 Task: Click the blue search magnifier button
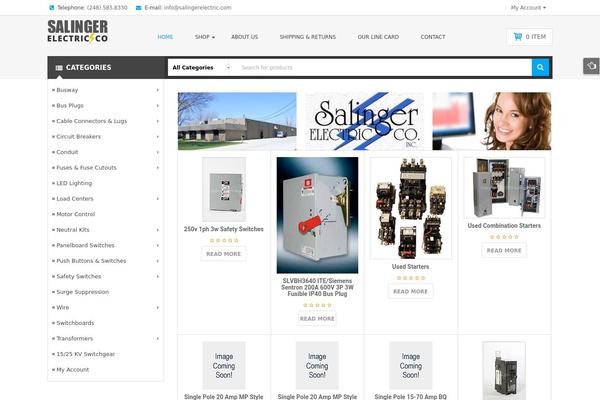pyautogui.click(x=540, y=67)
